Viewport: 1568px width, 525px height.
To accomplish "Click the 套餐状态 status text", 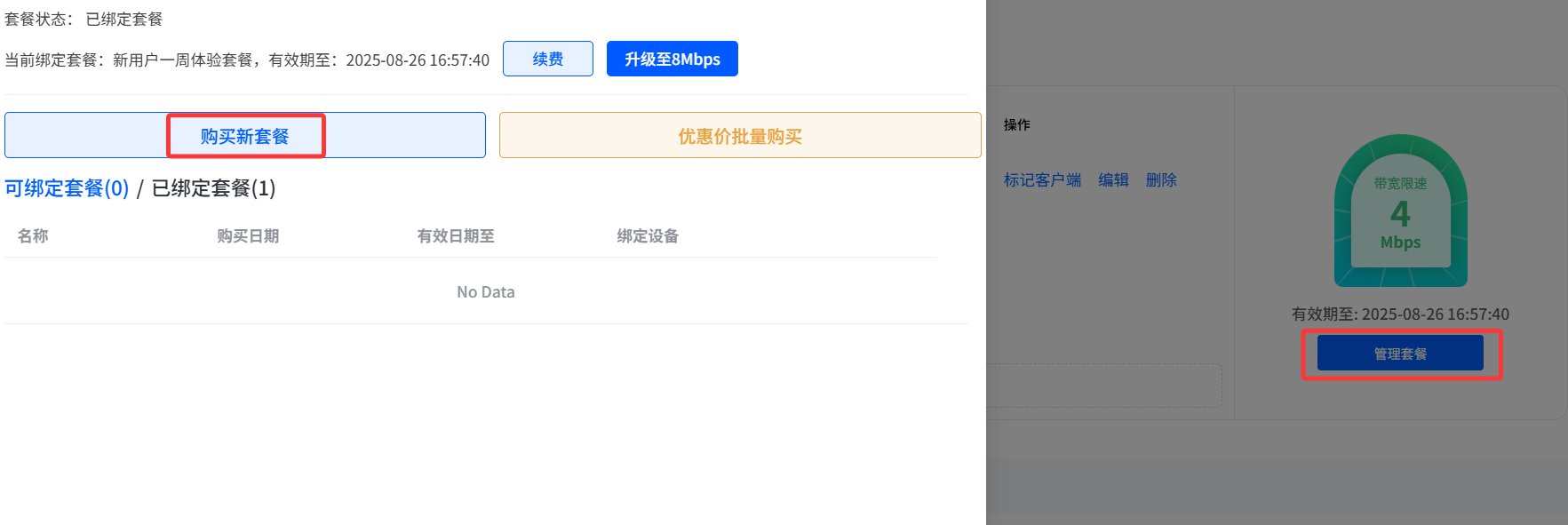I will point(84,20).
